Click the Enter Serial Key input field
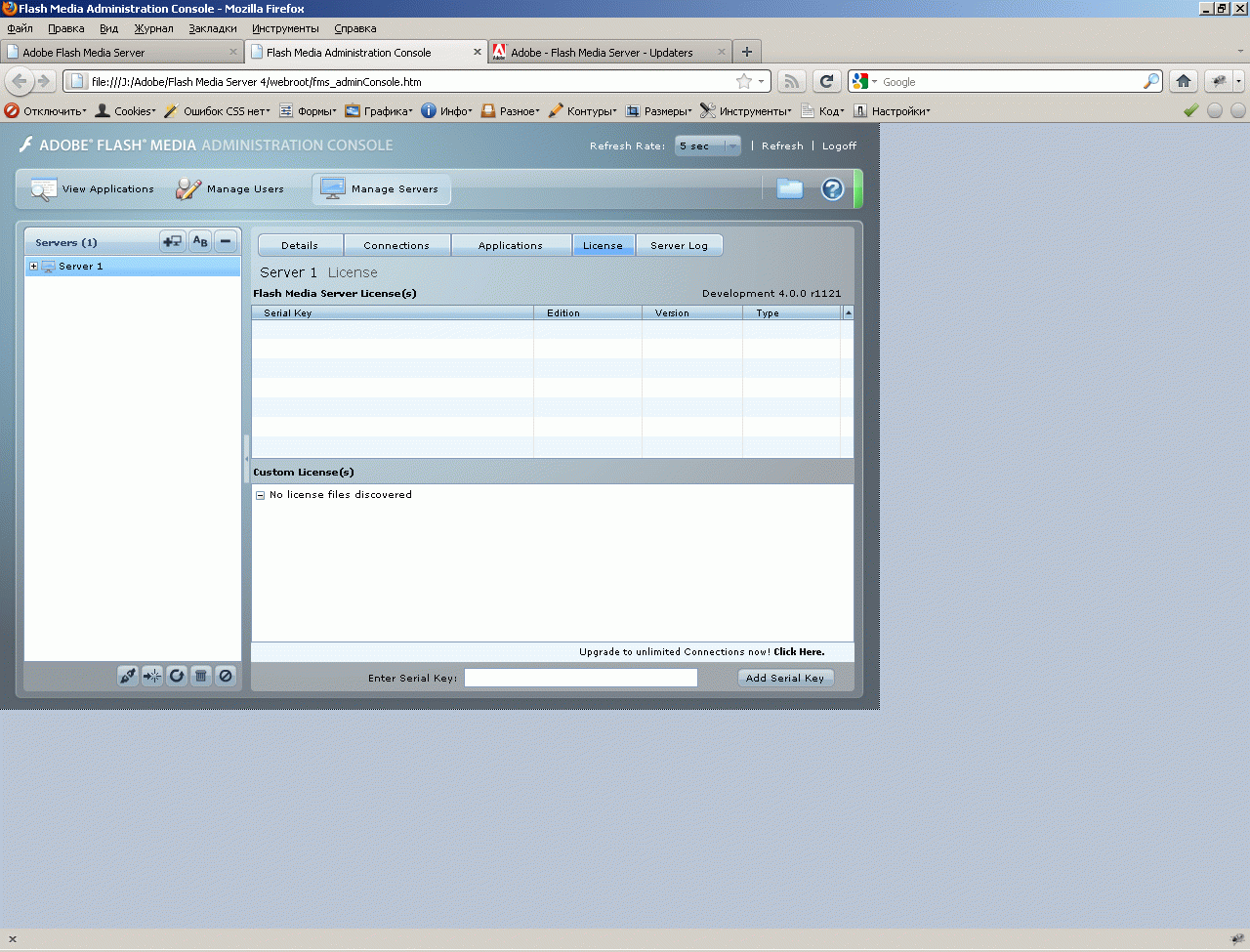Image resolution: width=1250 pixels, height=952 pixels. click(x=581, y=678)
